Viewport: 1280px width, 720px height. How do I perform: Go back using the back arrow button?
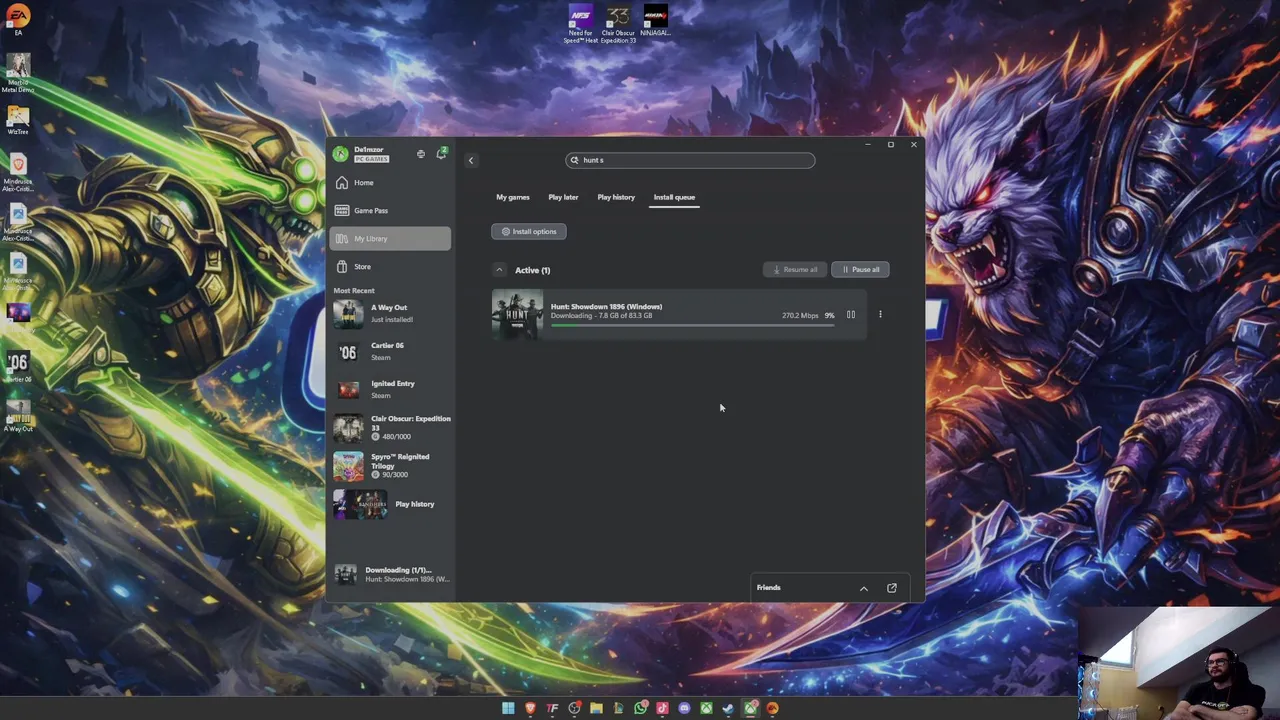point(471,160)
